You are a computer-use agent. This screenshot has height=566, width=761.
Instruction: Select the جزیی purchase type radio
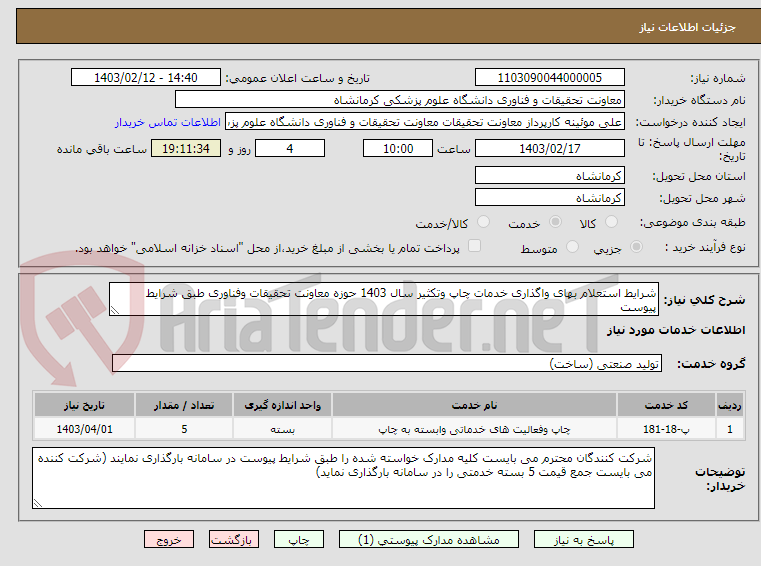(x=636, y=247)
